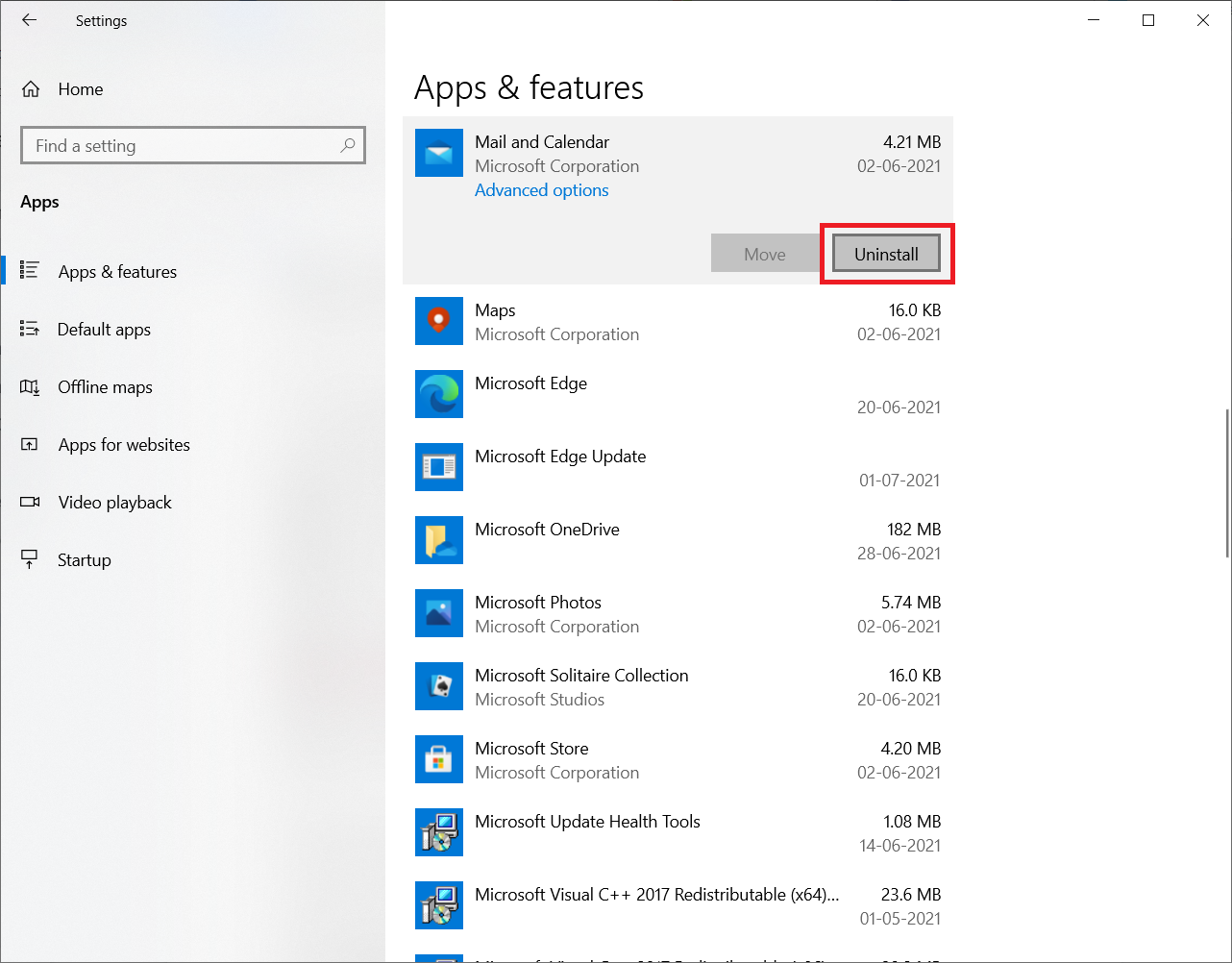Close the Settings window
1232x963 pixels.
(x=1203, y=20)
